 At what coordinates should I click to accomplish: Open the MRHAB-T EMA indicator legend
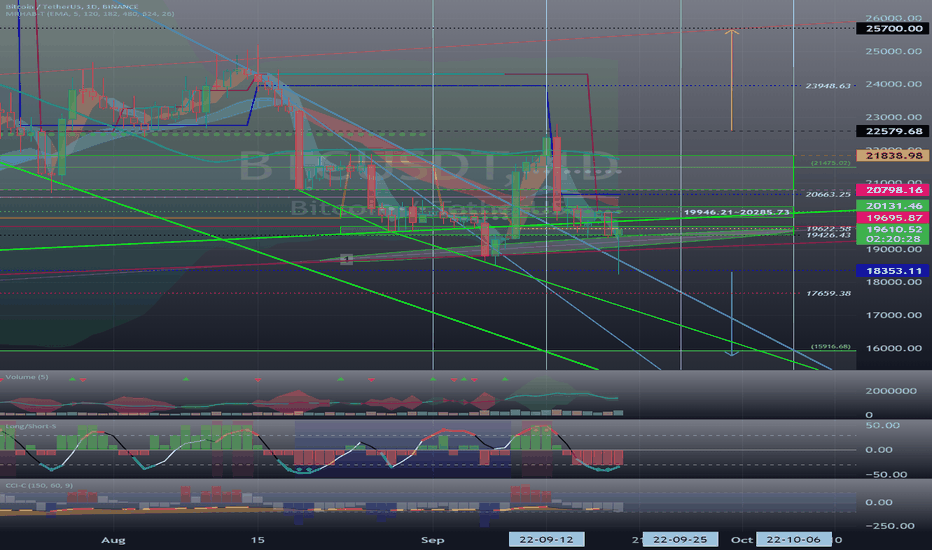[x=90, y=14]
